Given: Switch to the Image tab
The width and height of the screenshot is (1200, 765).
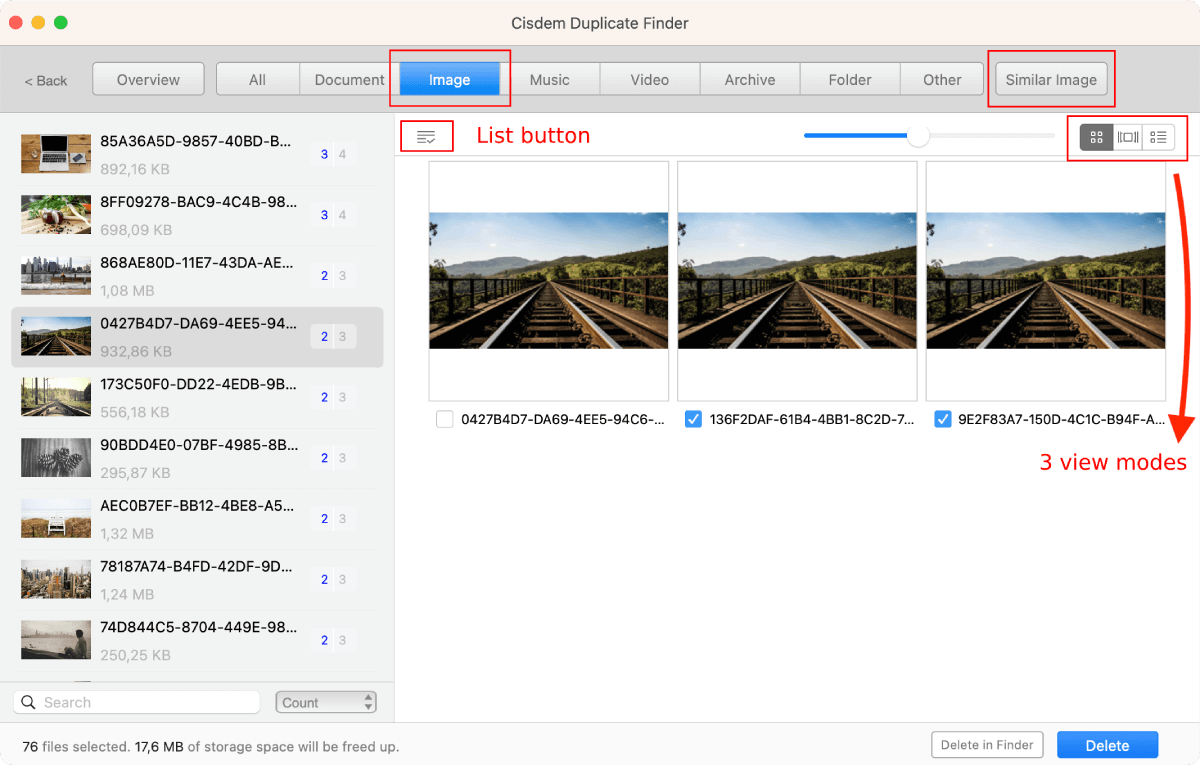Looking at the screenshot, I should tap(449, 79).
